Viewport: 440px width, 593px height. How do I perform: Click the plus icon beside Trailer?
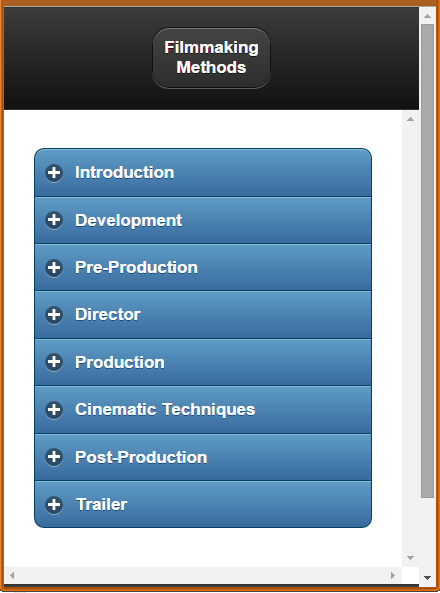pos(54,505)
